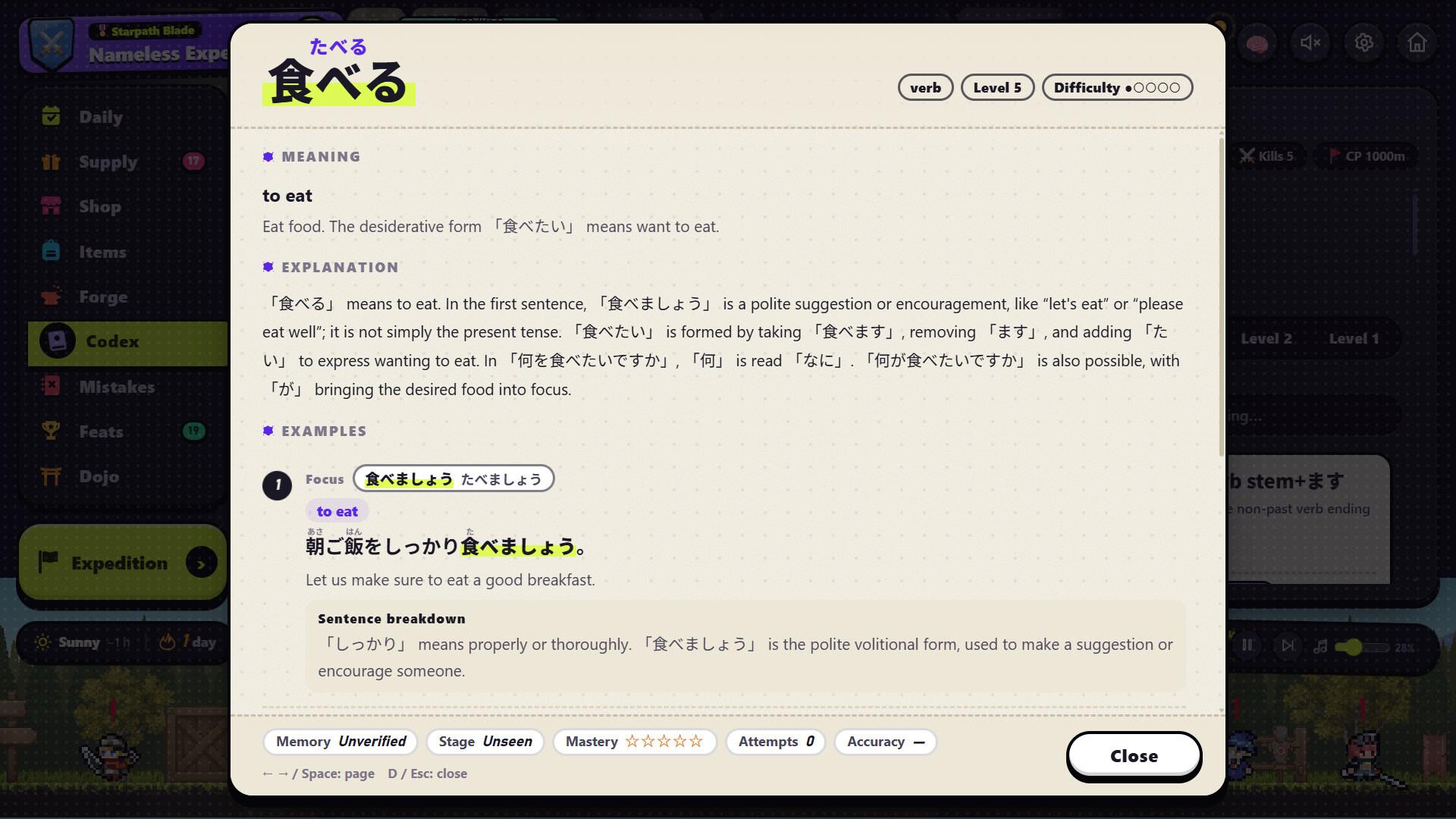This screenshot has width=1456, height=819.
Task: Click the focus word 食べましょう chip
Action: 453,479
